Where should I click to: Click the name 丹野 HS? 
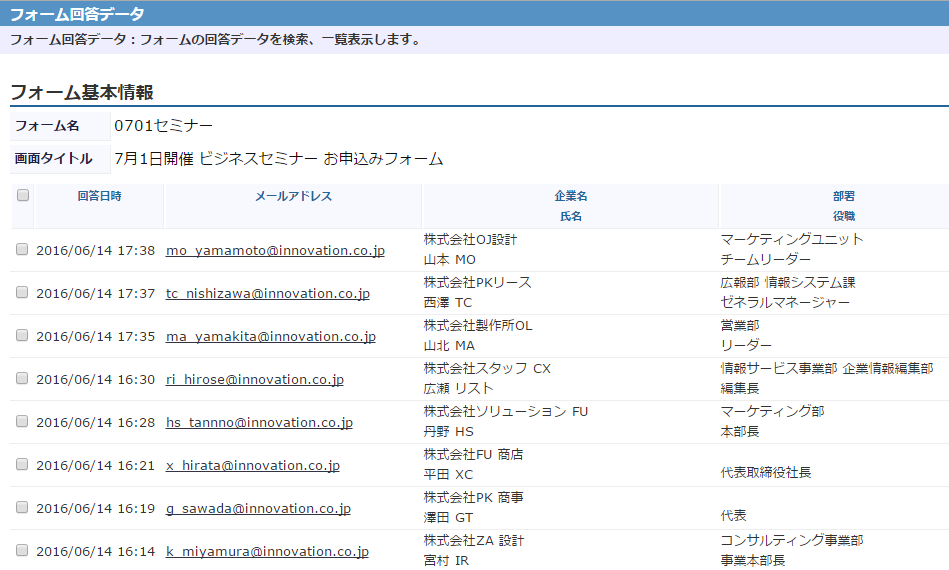point(448,431)
